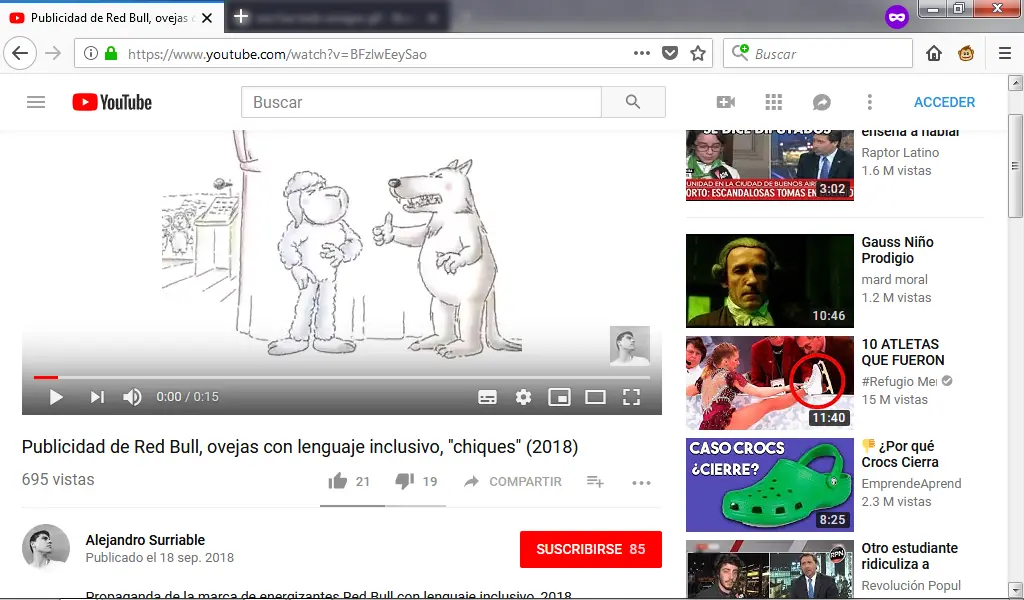1024x600 pixels.
Task: Skip to next video
Action: tap(97, 397)
